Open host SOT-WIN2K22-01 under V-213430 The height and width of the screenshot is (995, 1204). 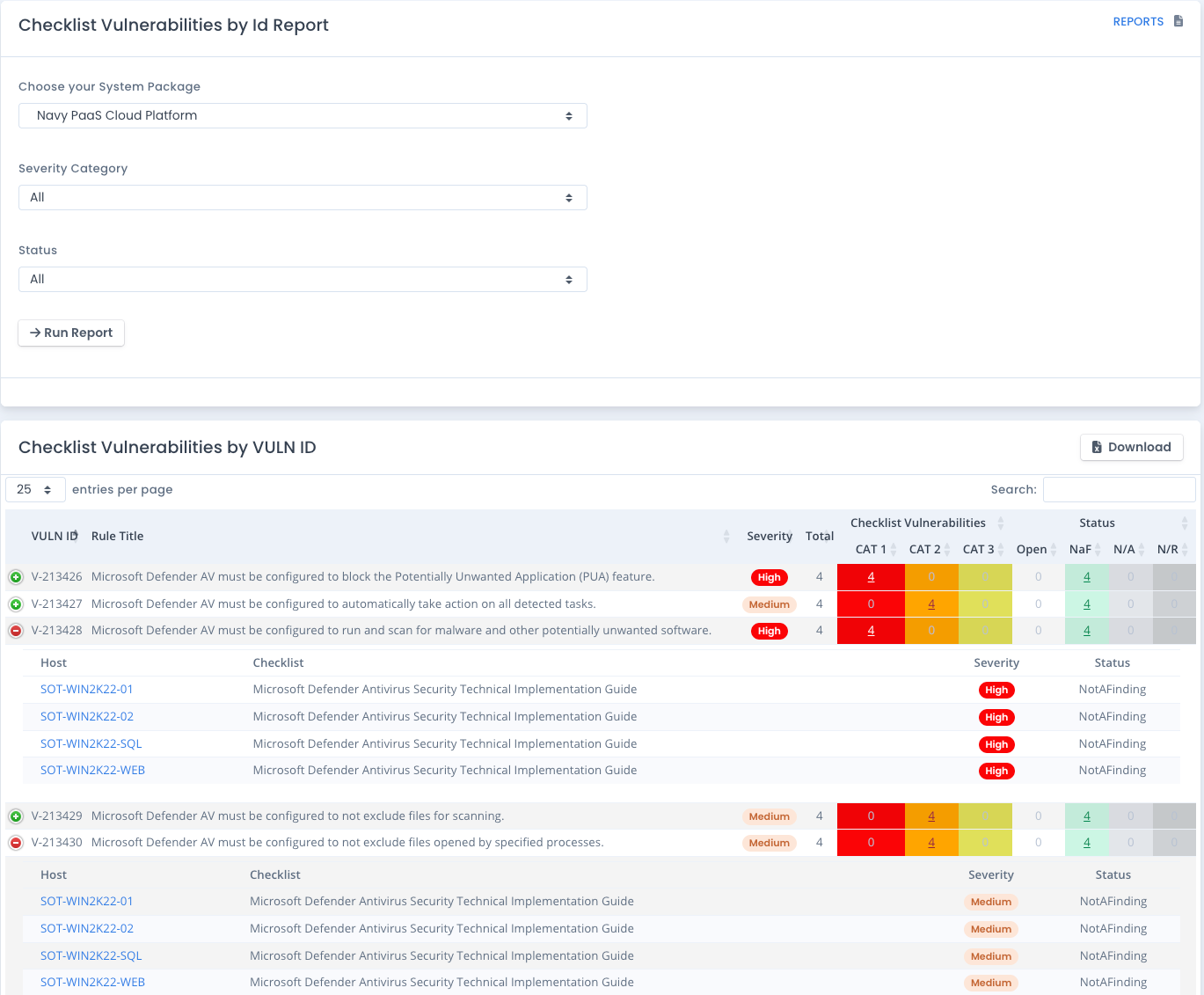[87, 902]
